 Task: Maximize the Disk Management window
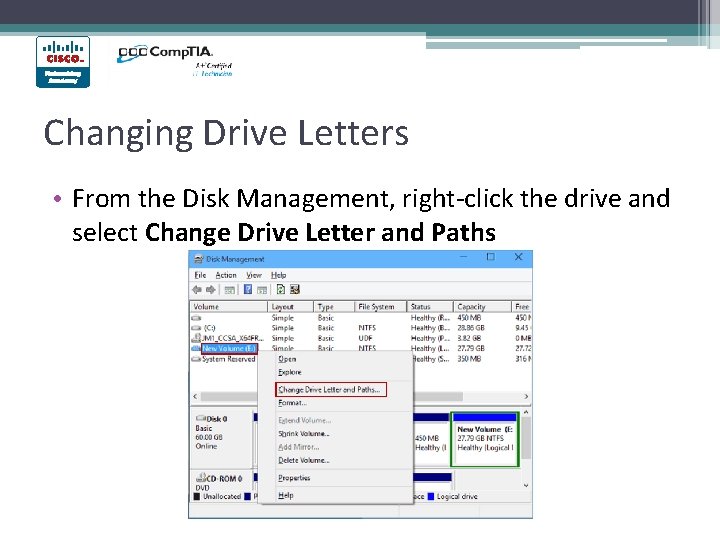[x=490, y=257]
